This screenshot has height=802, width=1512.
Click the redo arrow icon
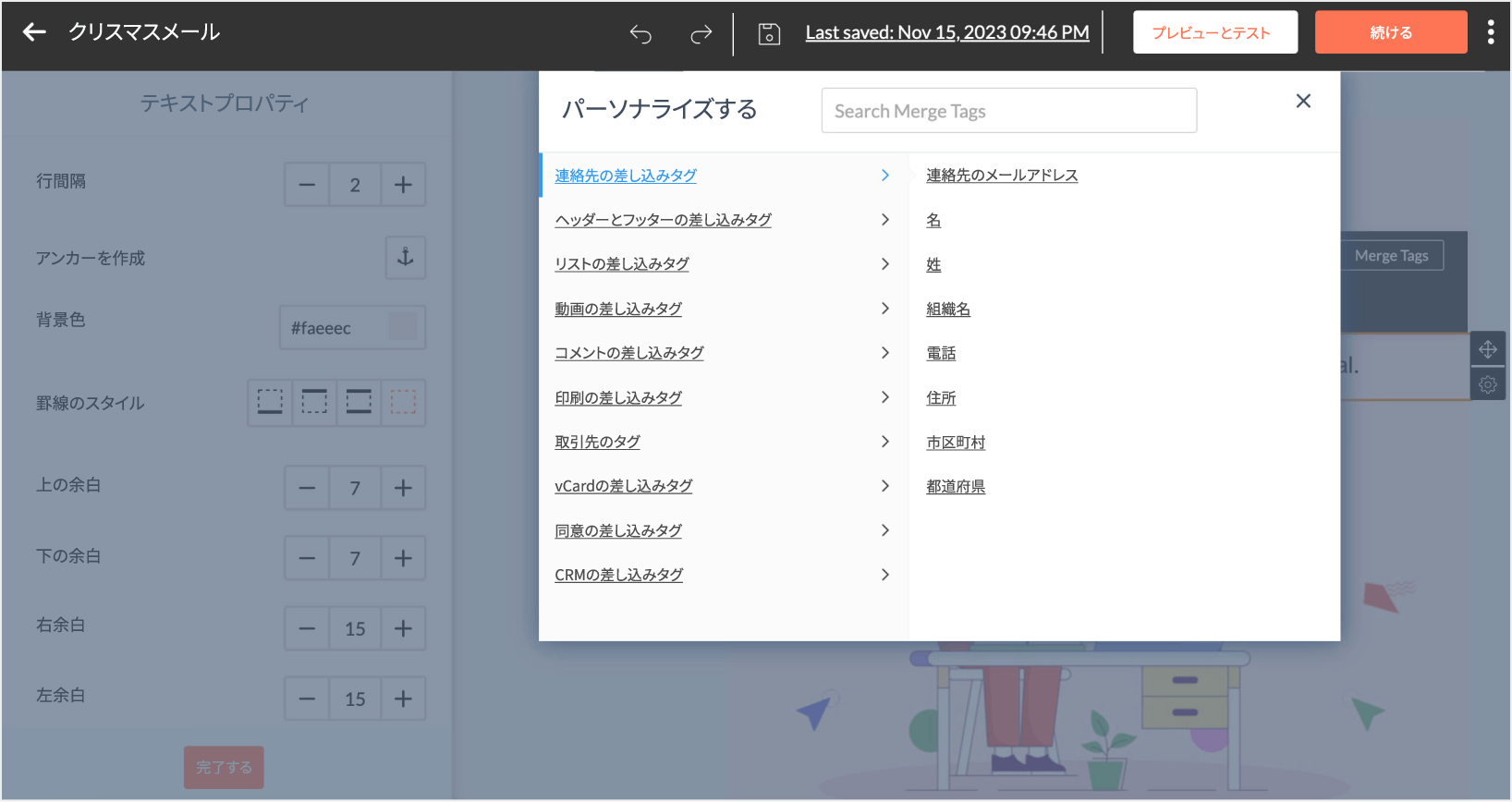[x=701, y=34]
